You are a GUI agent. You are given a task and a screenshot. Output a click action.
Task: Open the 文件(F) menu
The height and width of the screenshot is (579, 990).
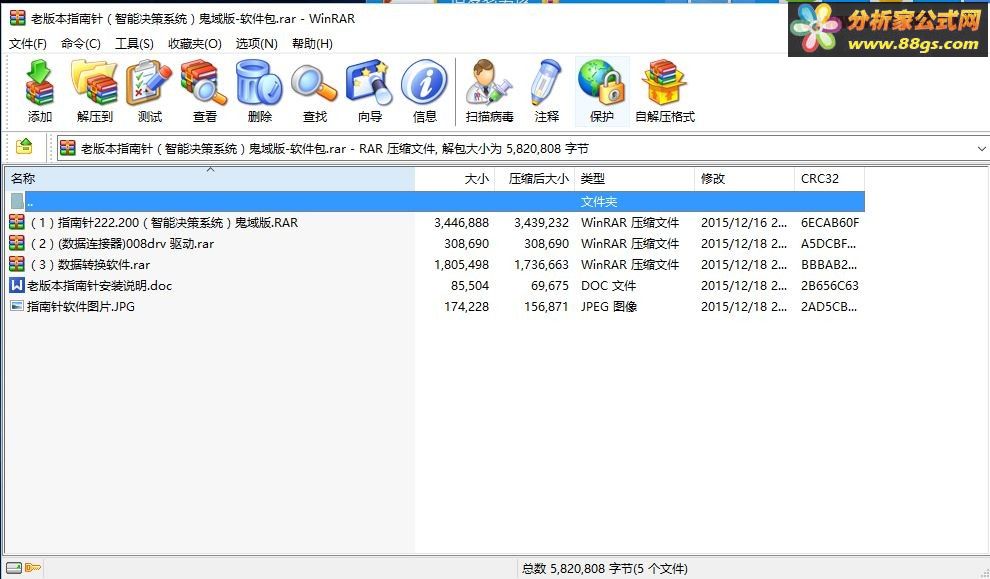28,44
